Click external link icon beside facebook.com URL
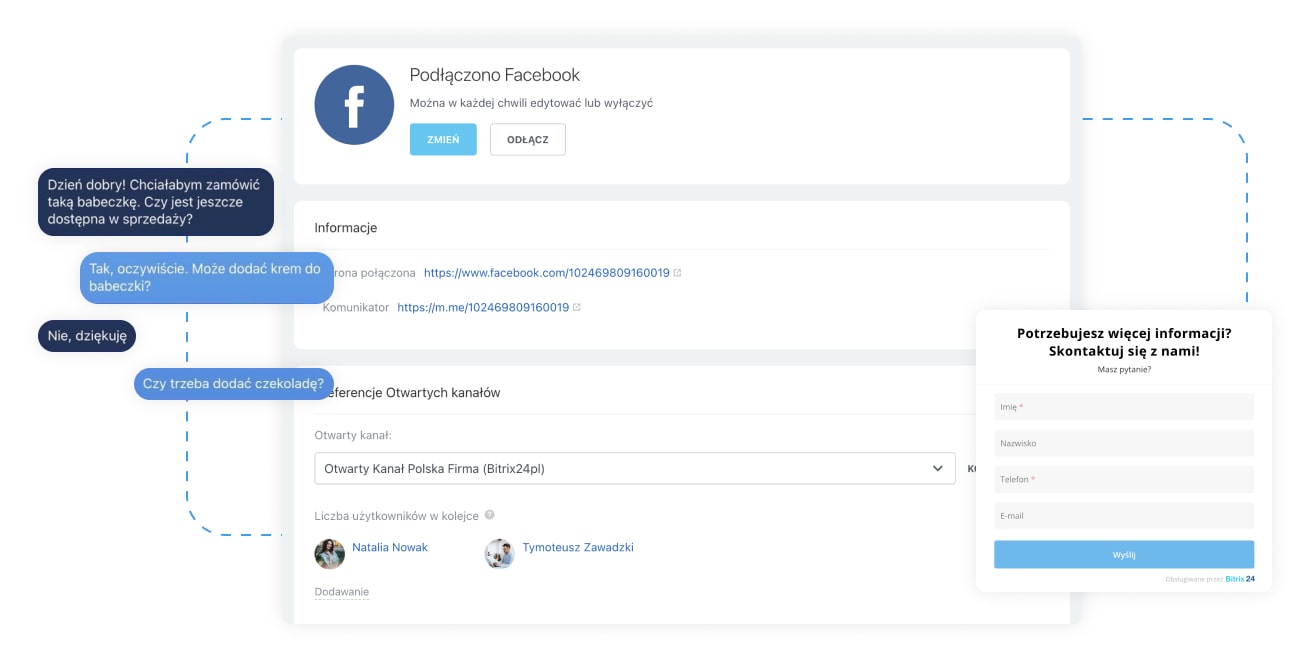The width and height of the screenshot is (1300, 660). click(677, 272)
